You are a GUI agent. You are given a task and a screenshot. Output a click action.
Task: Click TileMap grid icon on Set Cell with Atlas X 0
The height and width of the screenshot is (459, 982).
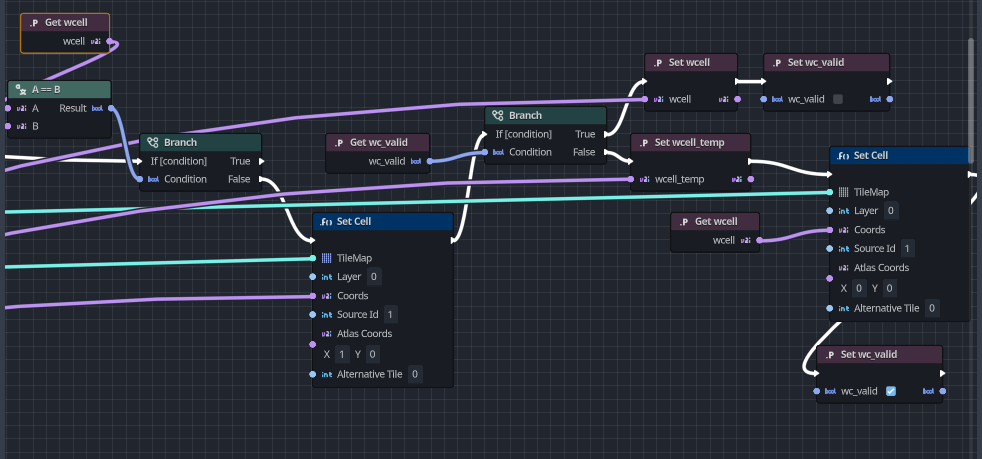844,192
